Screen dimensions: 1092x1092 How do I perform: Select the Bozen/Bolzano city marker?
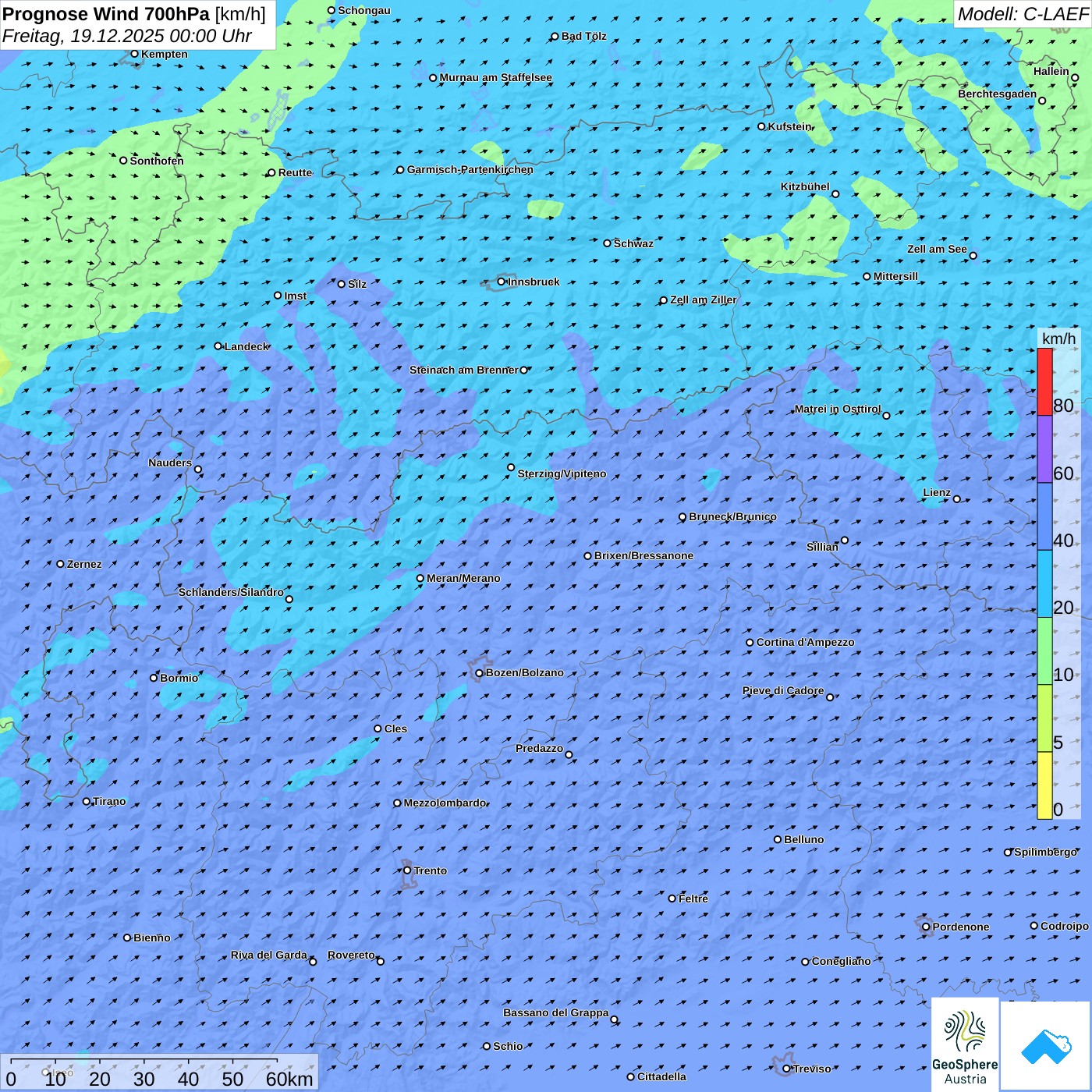[x=480, y=673]
